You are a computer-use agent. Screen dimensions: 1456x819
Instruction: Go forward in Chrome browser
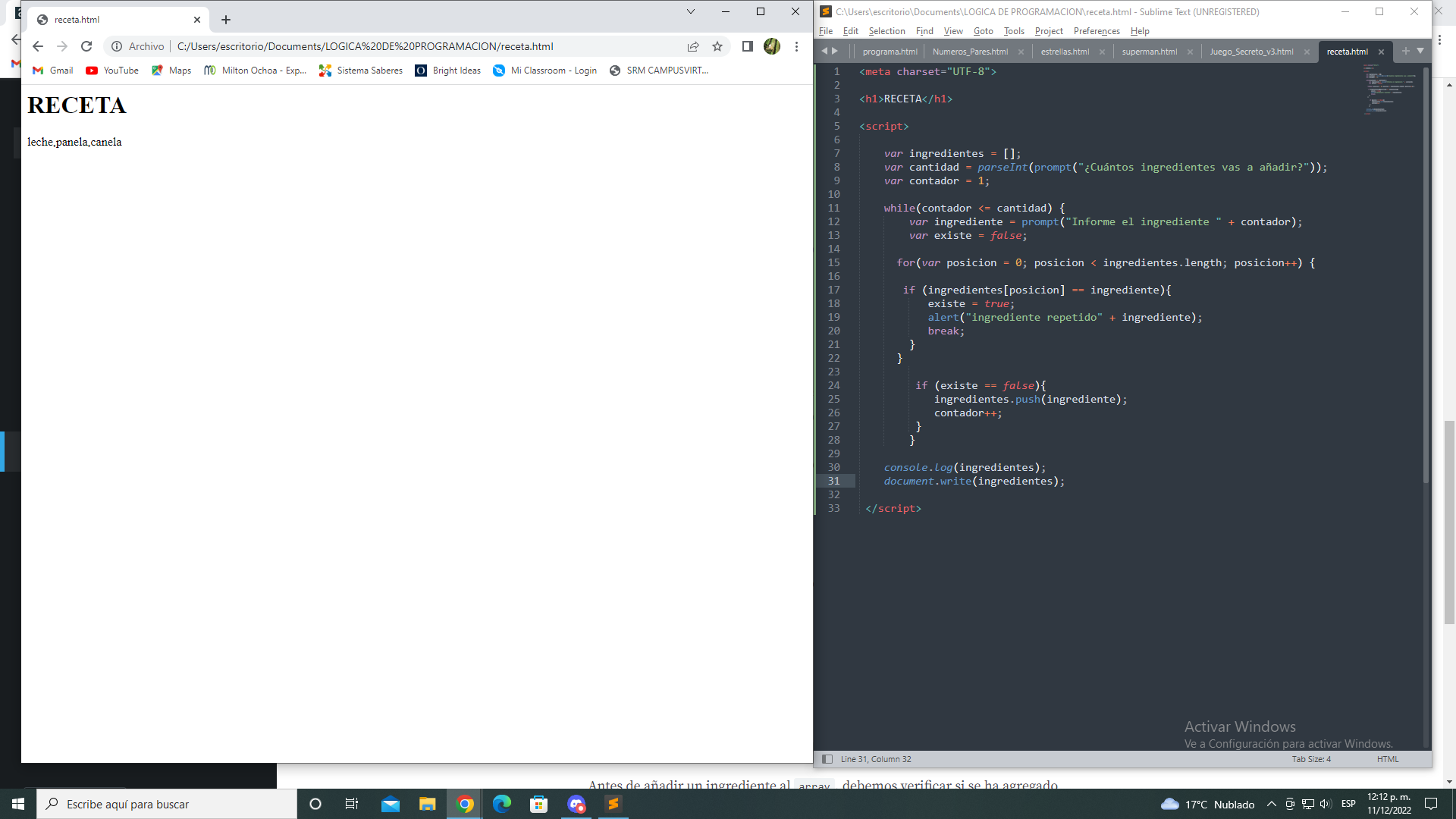(x=62, y=46)
